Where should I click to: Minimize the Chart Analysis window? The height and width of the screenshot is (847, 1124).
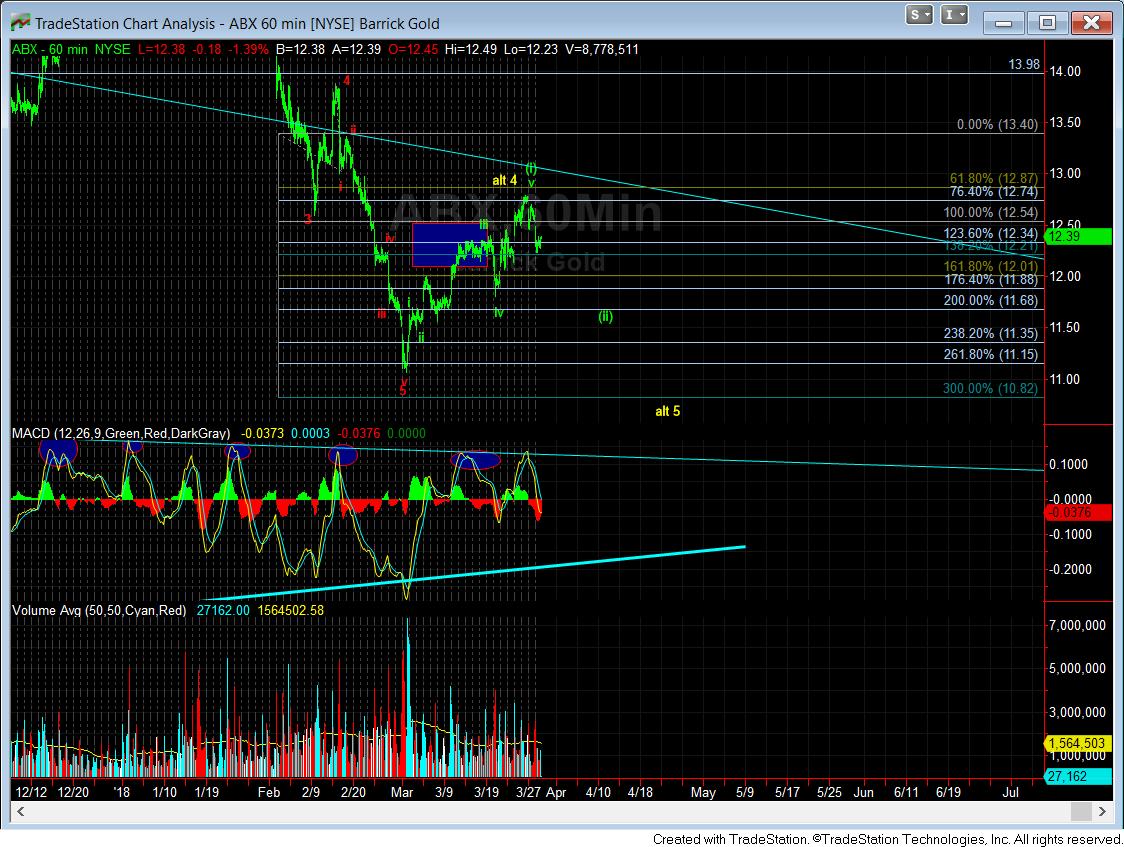[x=1004, y=23]
